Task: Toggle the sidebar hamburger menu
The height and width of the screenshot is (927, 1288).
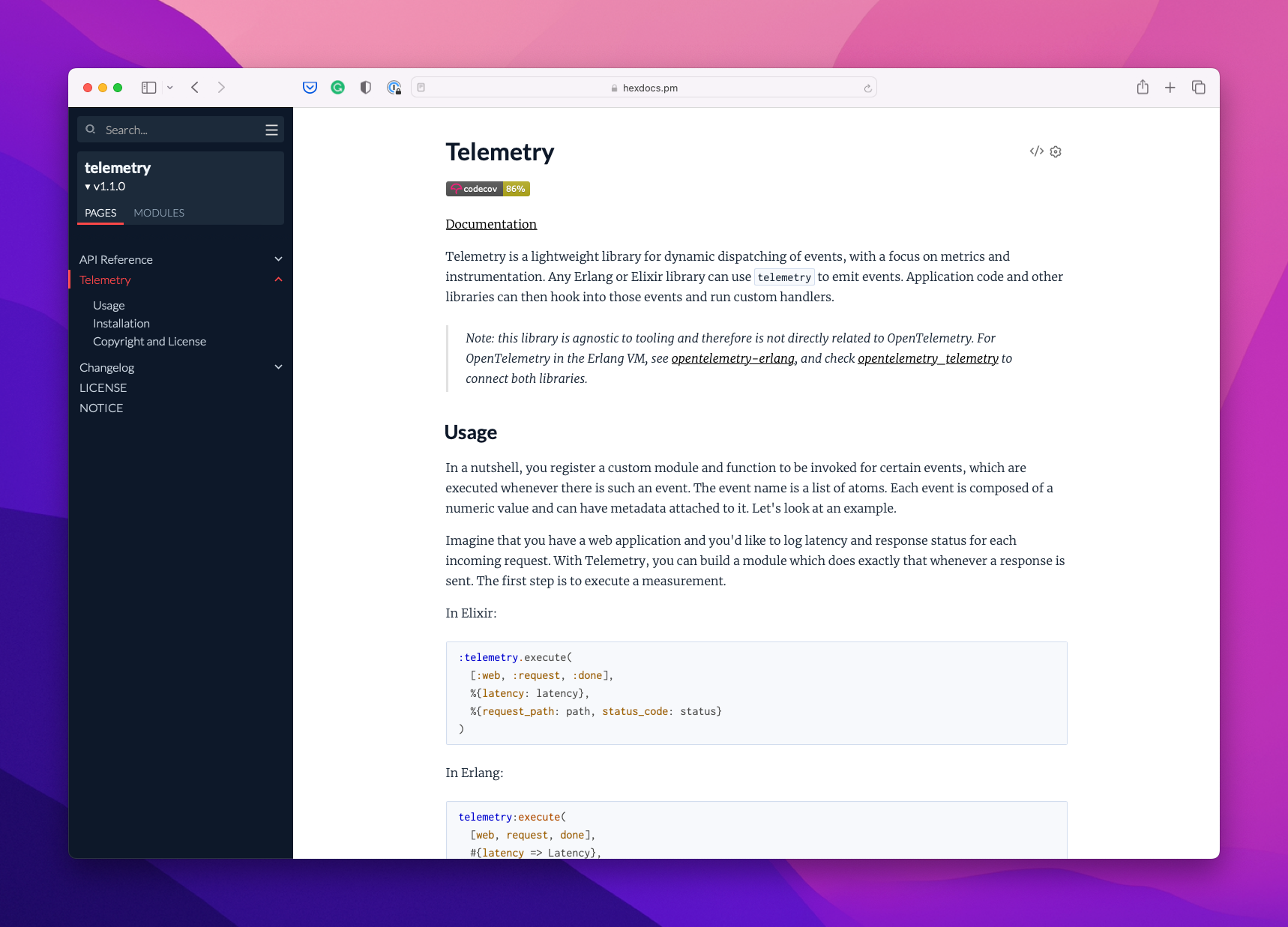Action: (271, 130)
